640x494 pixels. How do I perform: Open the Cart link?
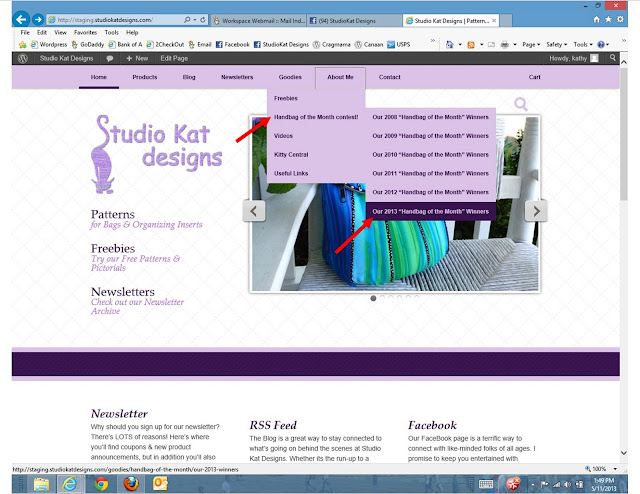[x=534, y=77]
